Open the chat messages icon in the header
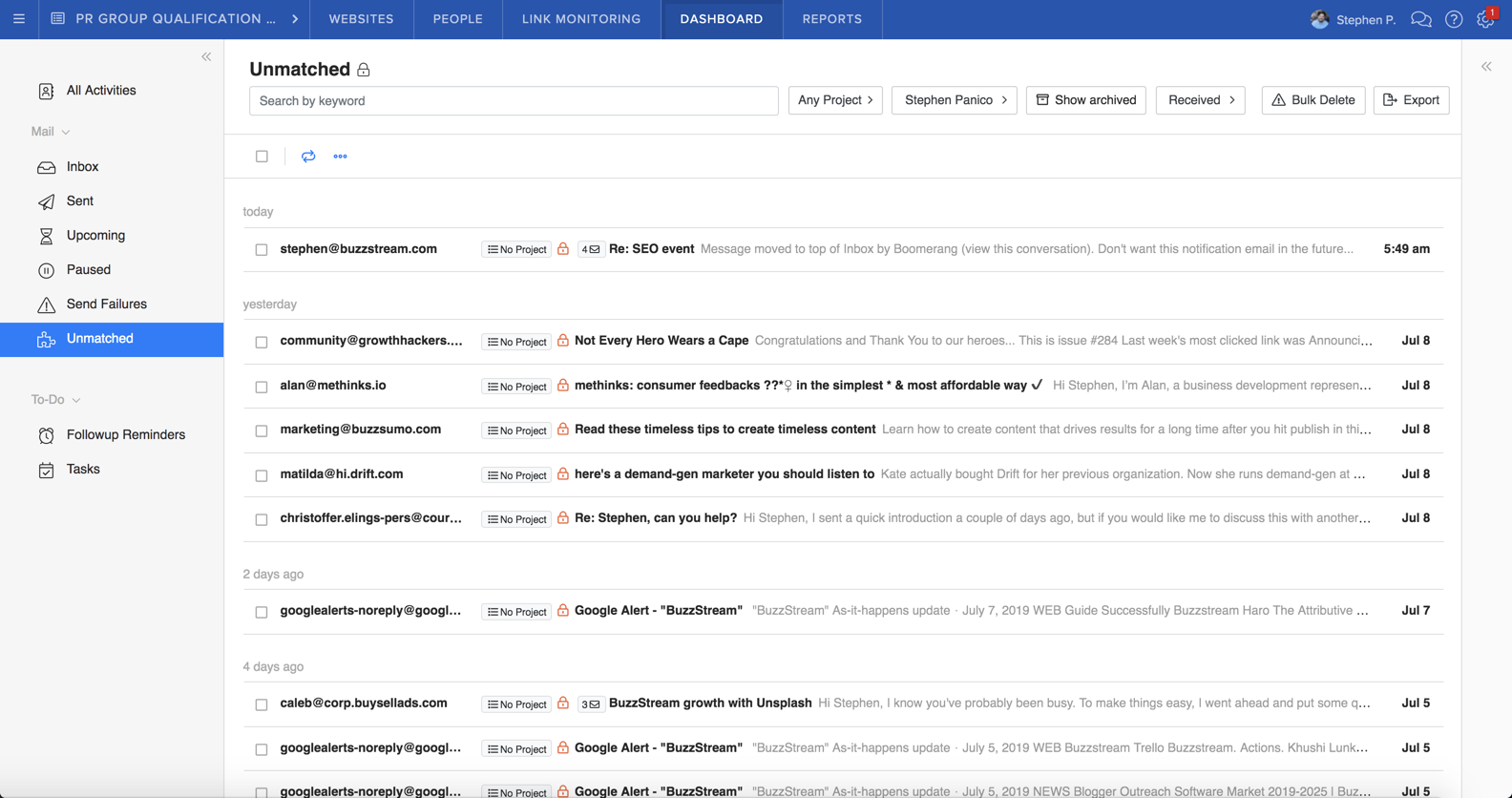 (1420, 19)
